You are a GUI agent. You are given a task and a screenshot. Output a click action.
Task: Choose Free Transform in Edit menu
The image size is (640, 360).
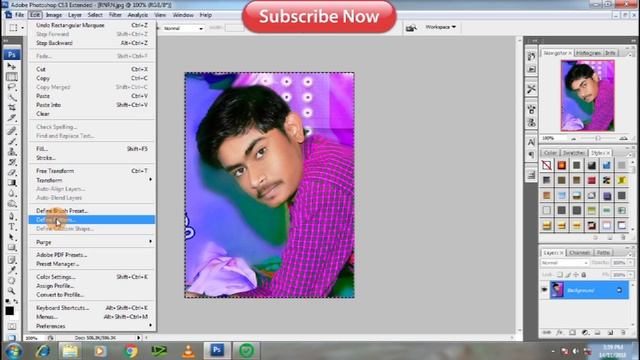(92, 171)
